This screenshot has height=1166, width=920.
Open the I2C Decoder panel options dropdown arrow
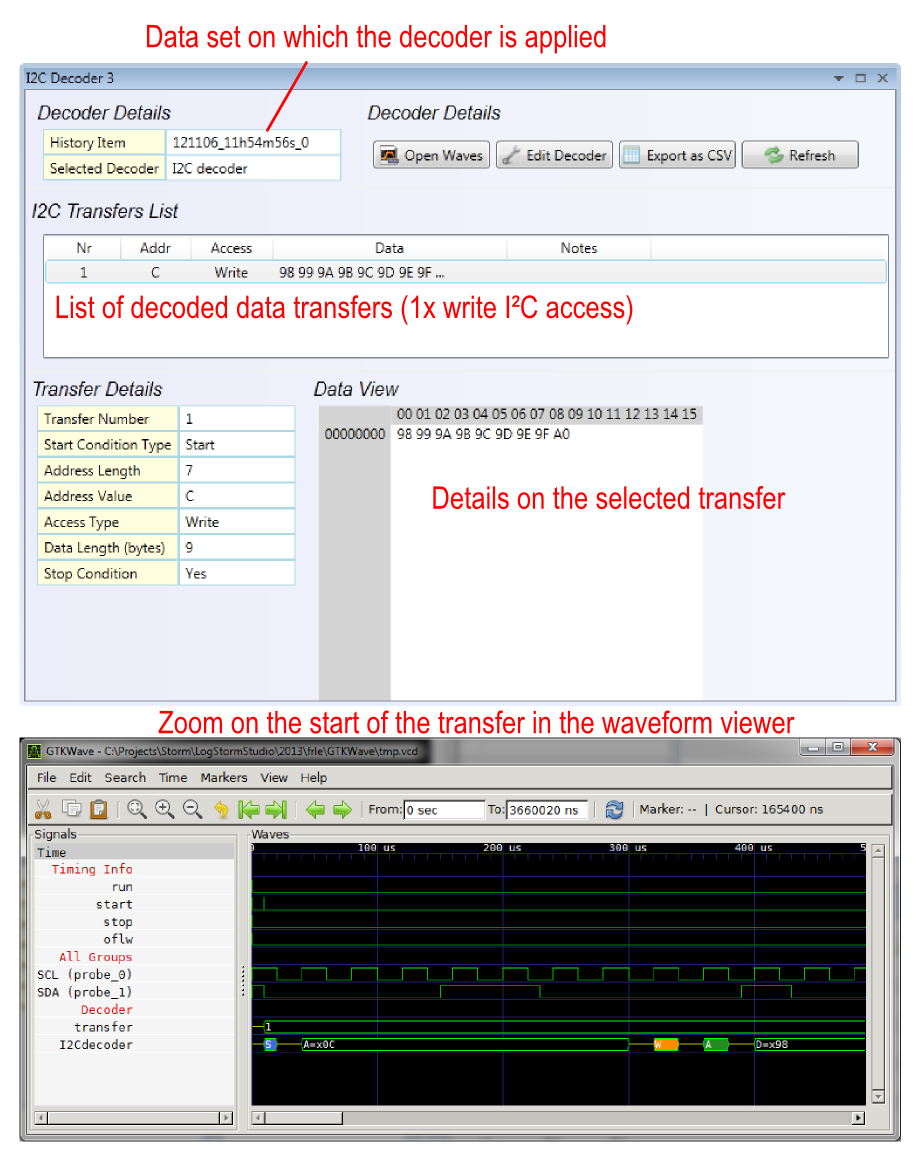click(838, 78)
